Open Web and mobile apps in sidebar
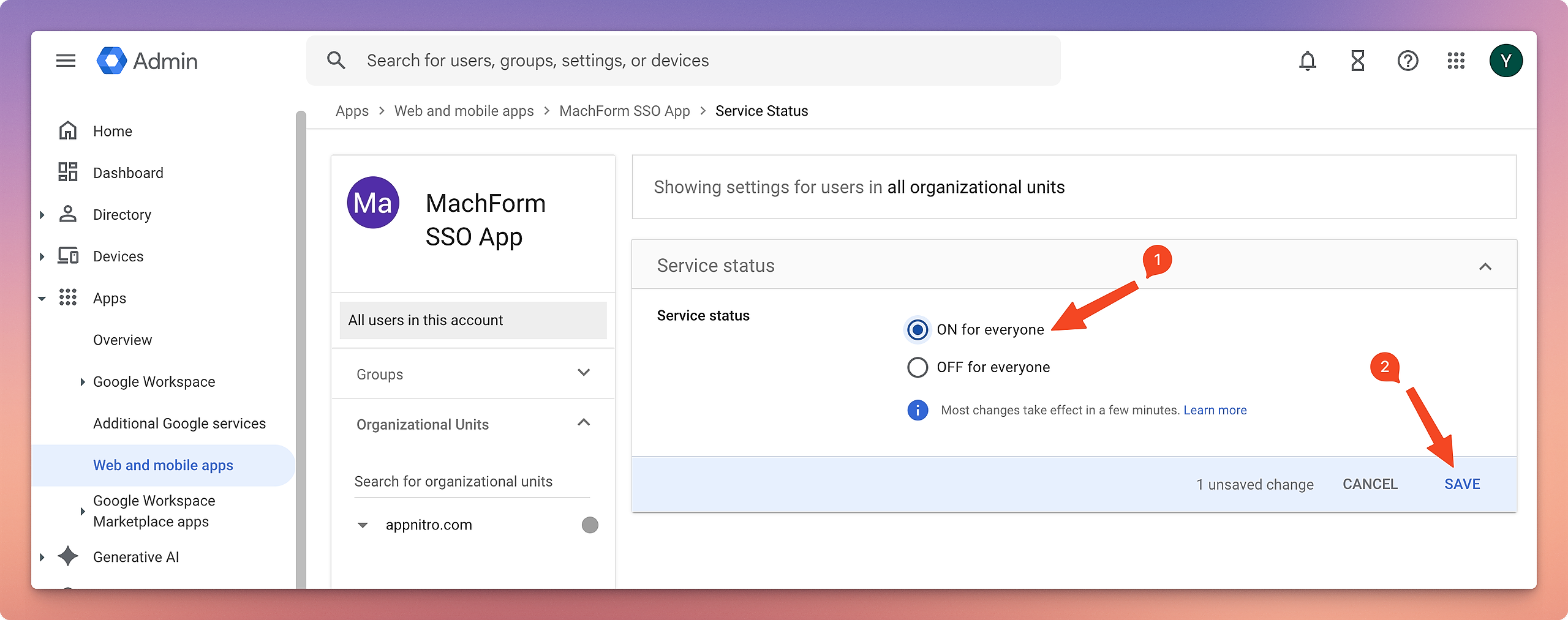Viewport: 1568px width, 620px height. 163,465
